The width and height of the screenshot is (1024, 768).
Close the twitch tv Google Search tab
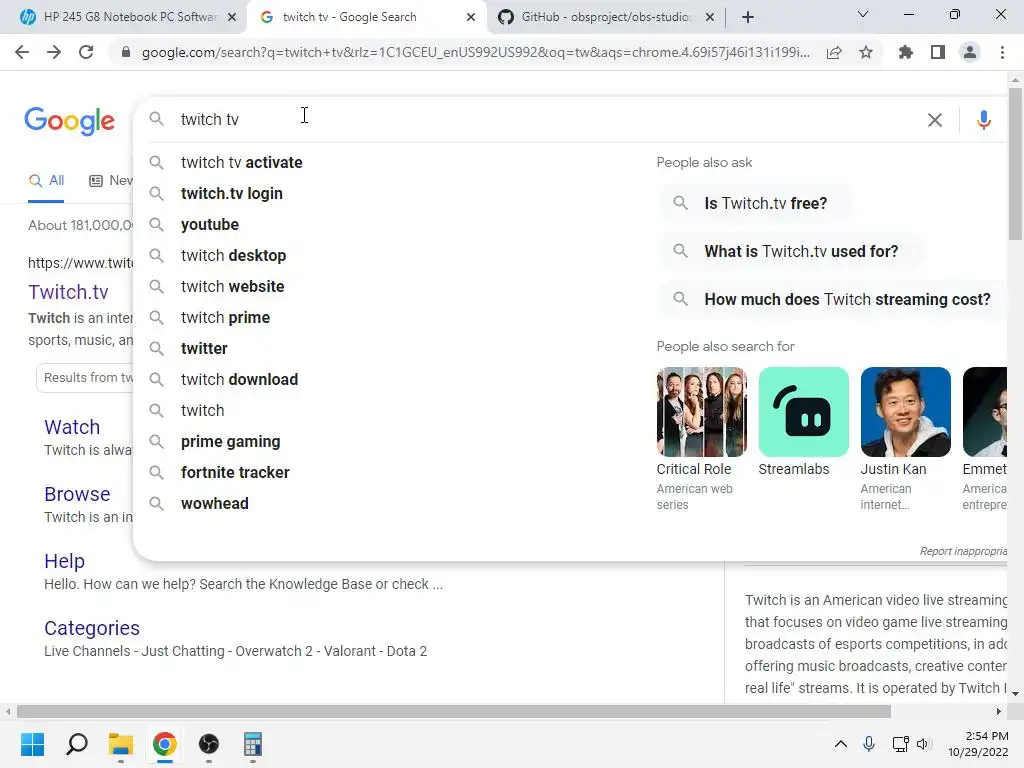tap(471, 17)
